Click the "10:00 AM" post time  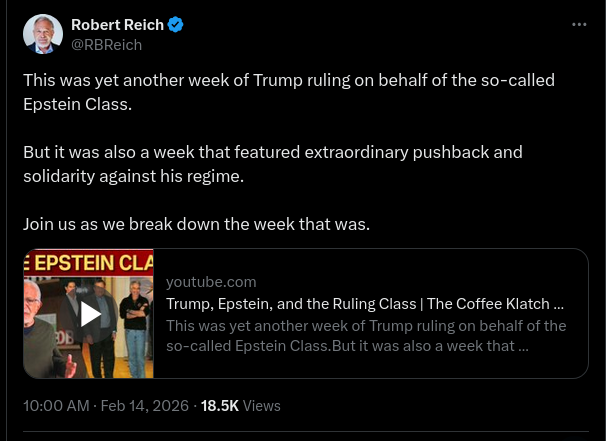[x=55, y=406]
